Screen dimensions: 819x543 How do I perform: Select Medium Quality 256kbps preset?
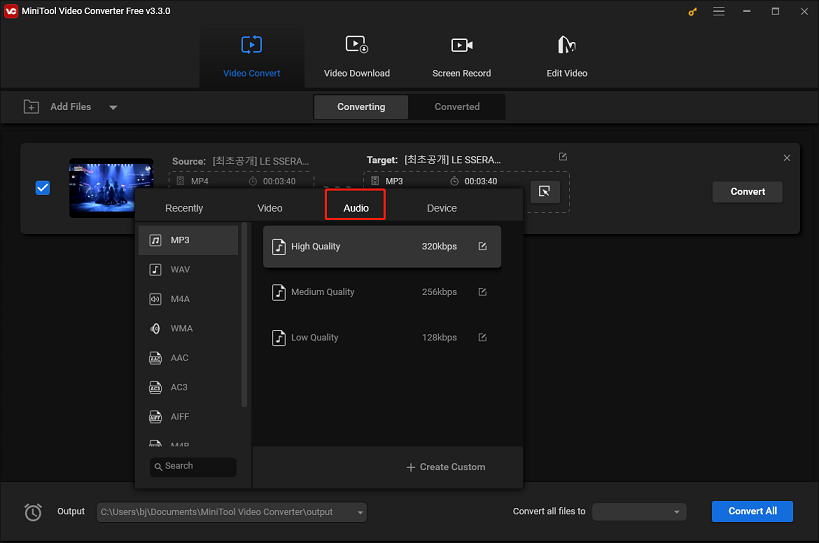382,292
